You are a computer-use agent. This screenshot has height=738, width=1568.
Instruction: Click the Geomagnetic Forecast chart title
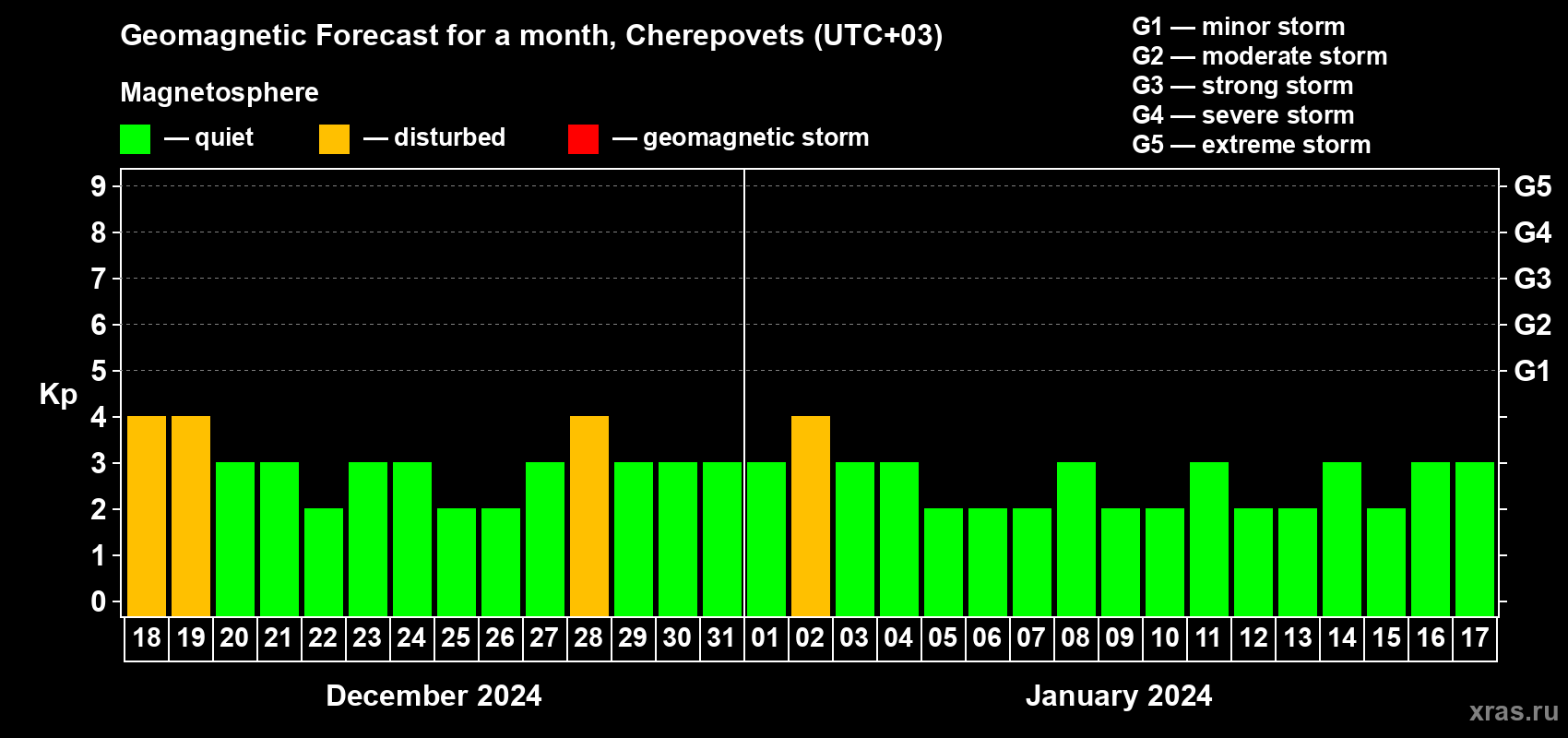click(x=531, y=35)
